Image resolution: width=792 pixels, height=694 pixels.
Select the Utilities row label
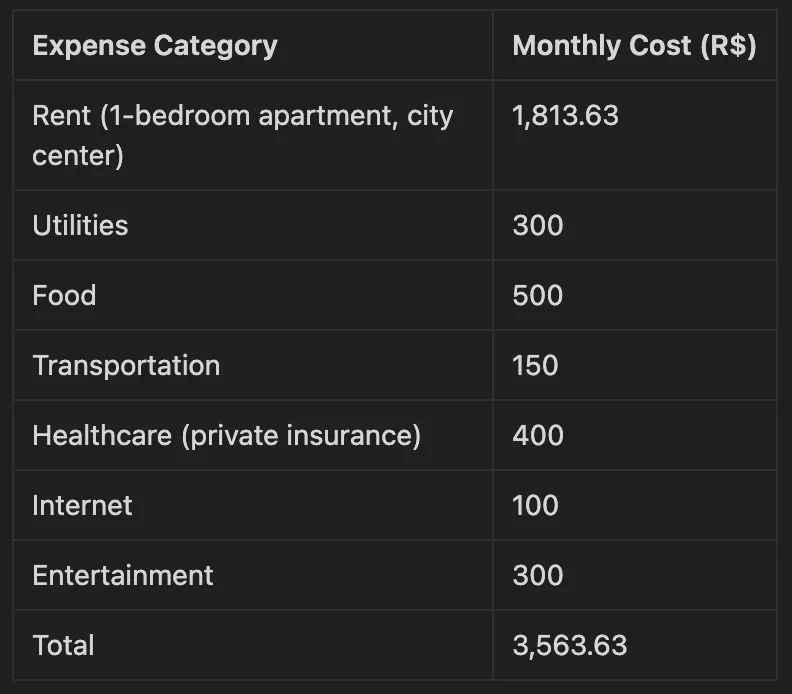click(x=80, y=225)
